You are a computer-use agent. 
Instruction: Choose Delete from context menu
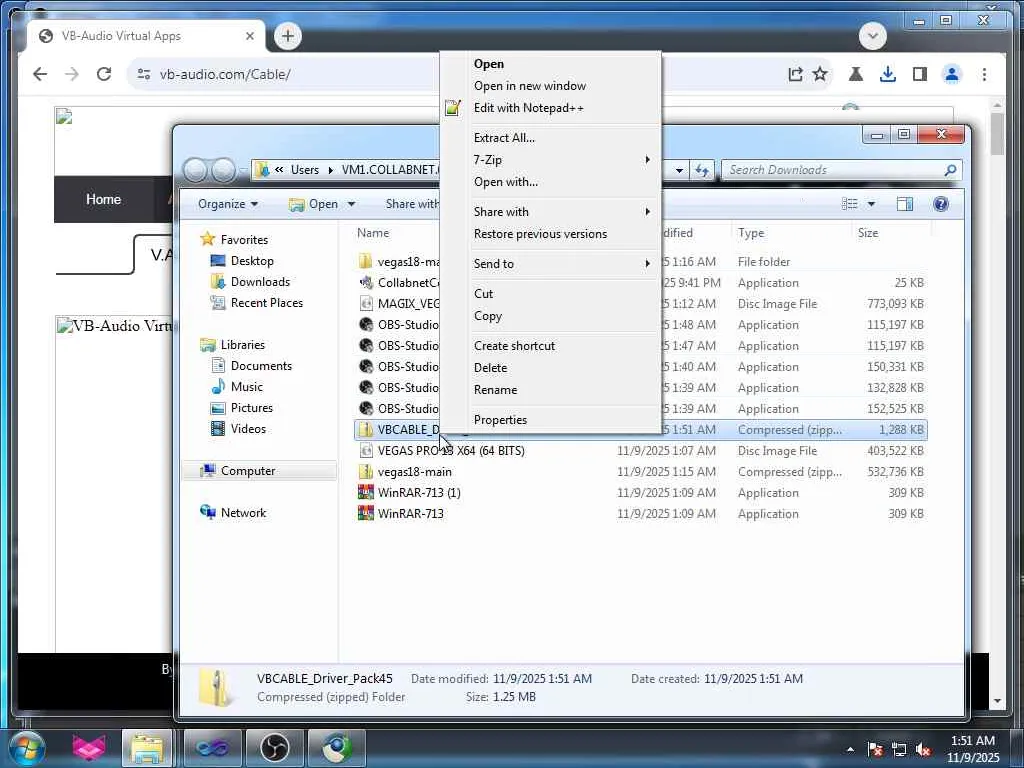pyautogui.click(x=490, y=368)
